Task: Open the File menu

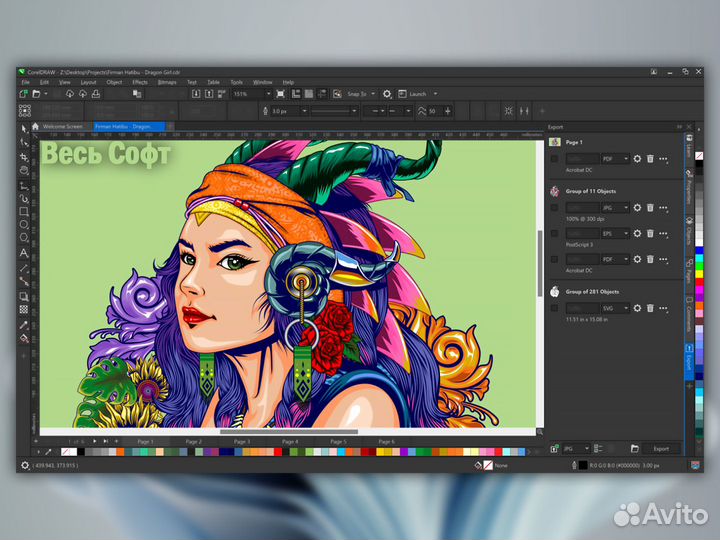Action: click(x=25, y=82)
